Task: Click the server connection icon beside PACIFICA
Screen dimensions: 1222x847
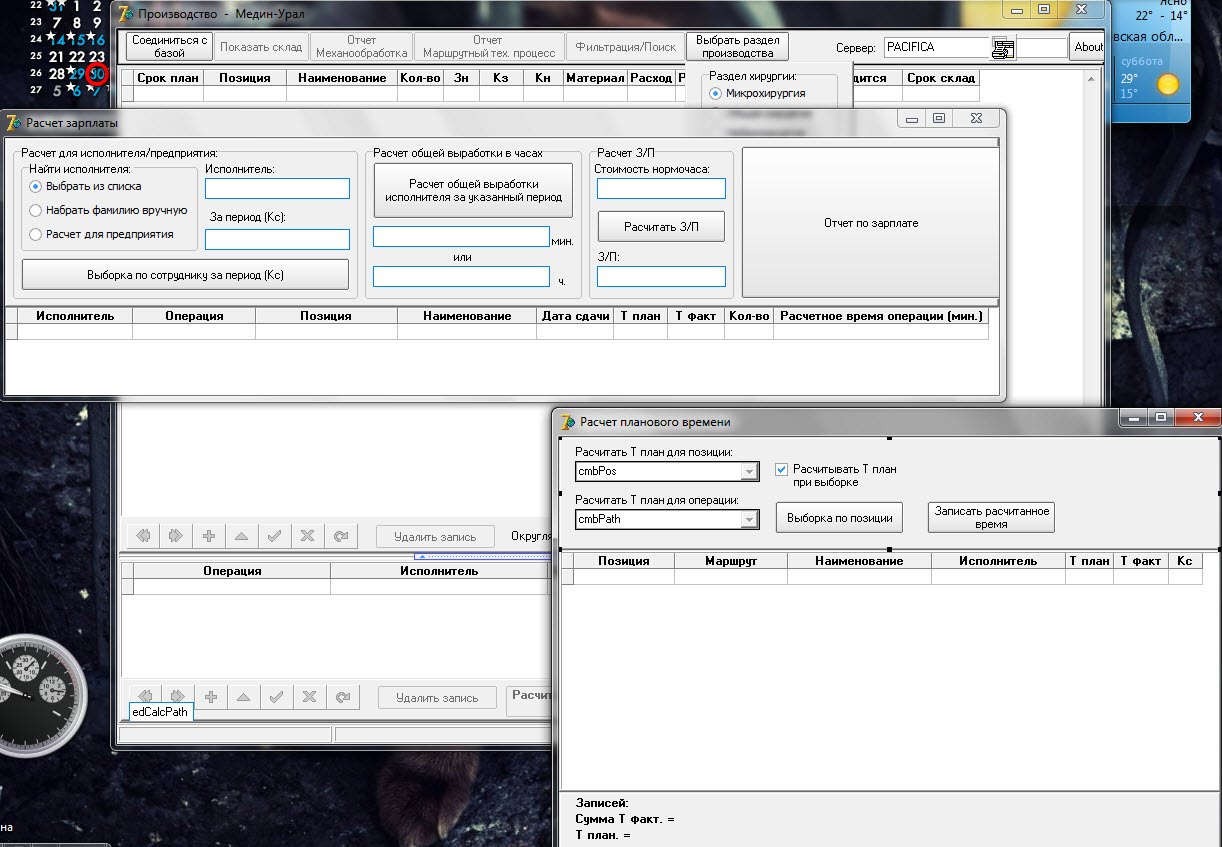Action: point(1003,48)
